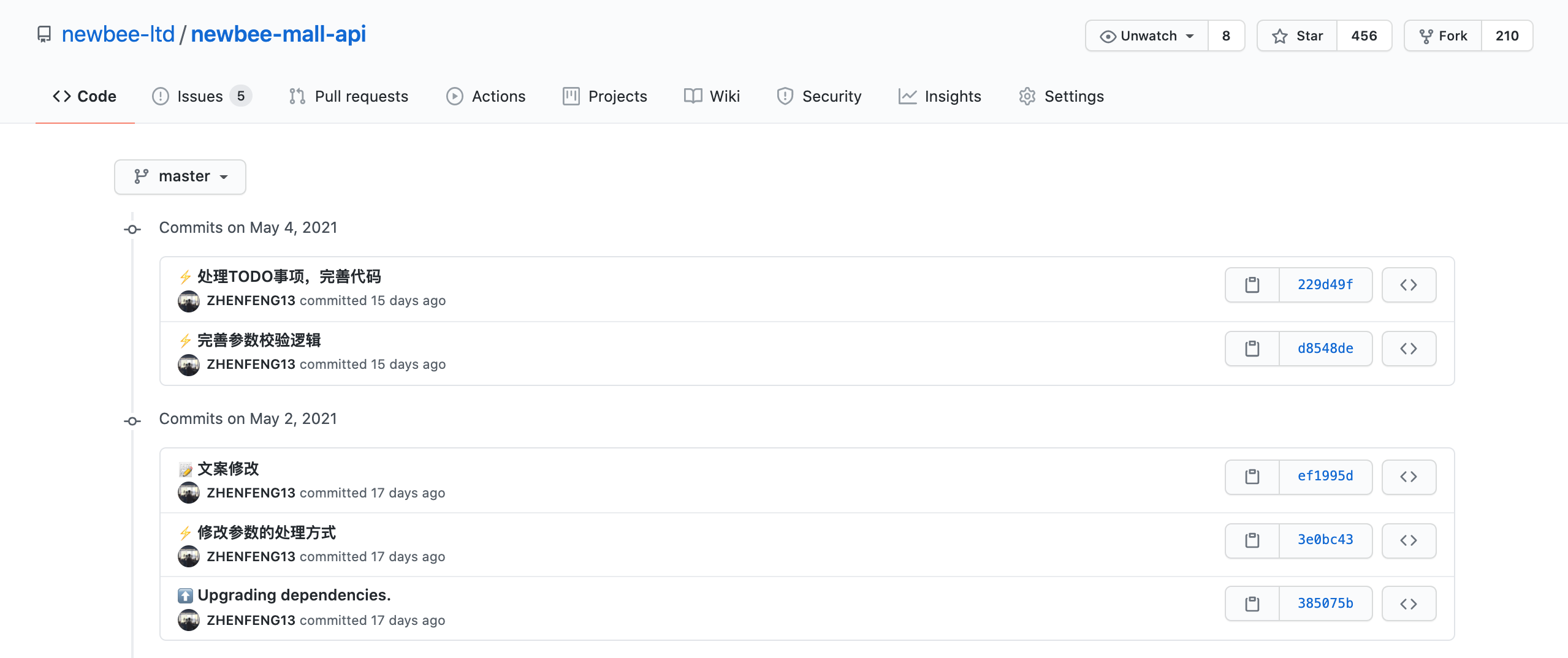Open commit hash 229d49f
The image size is (1568, 658).
(x=1325, y=285)
